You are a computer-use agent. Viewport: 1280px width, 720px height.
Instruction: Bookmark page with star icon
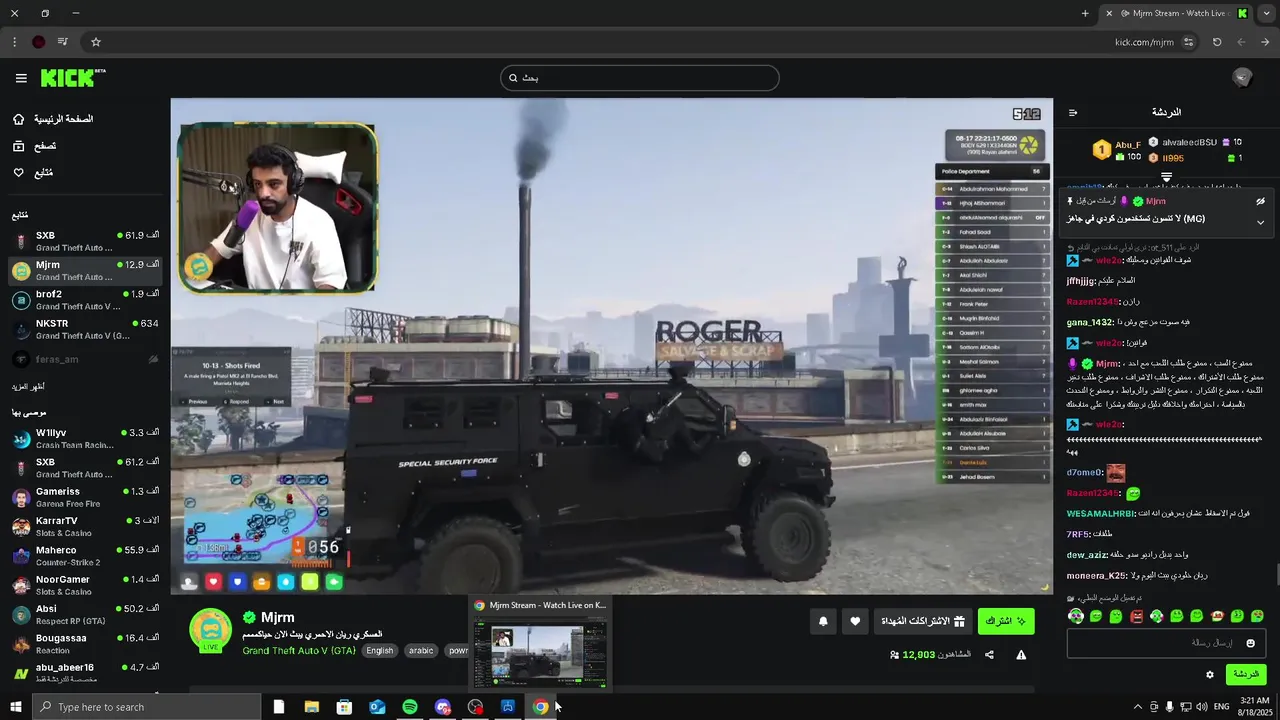point(96,42)
